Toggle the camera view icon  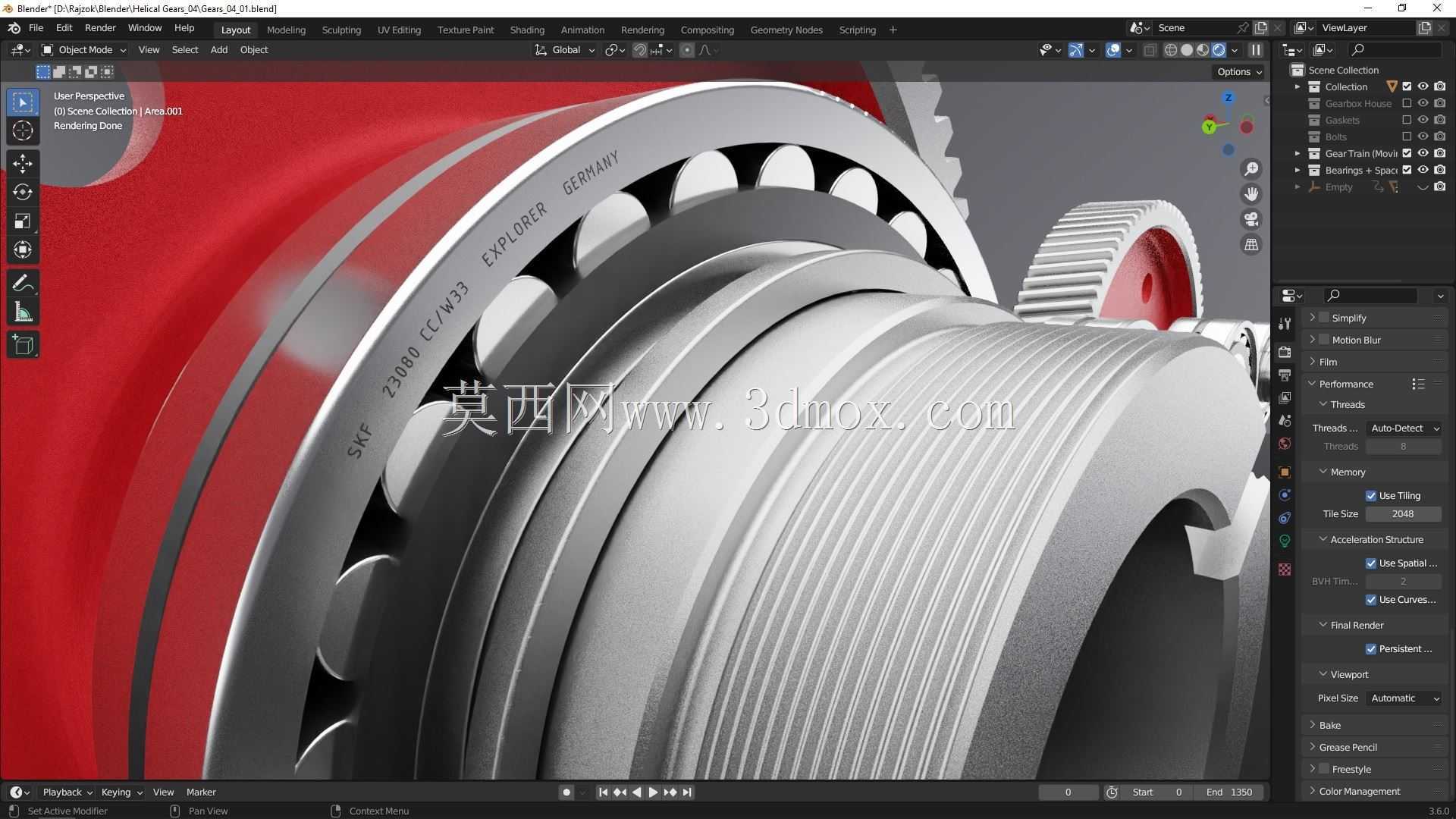point(1251,219)
